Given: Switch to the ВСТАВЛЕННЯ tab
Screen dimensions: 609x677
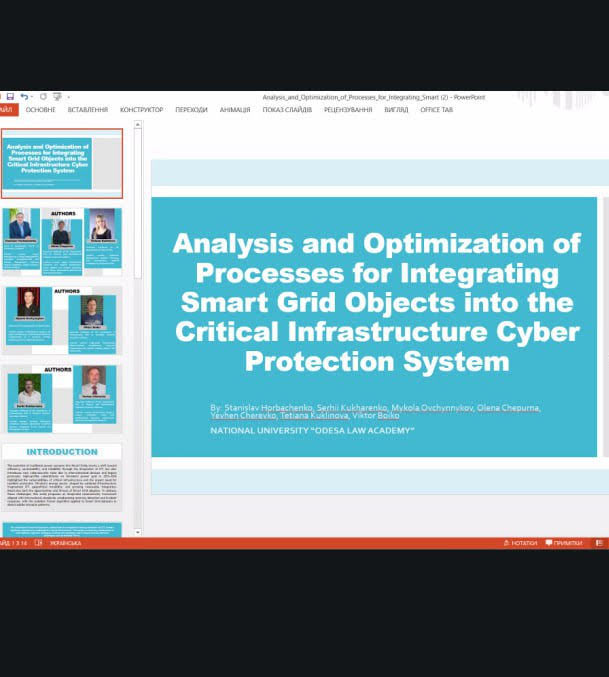Looking at the screenshot, I should [88, 110].
